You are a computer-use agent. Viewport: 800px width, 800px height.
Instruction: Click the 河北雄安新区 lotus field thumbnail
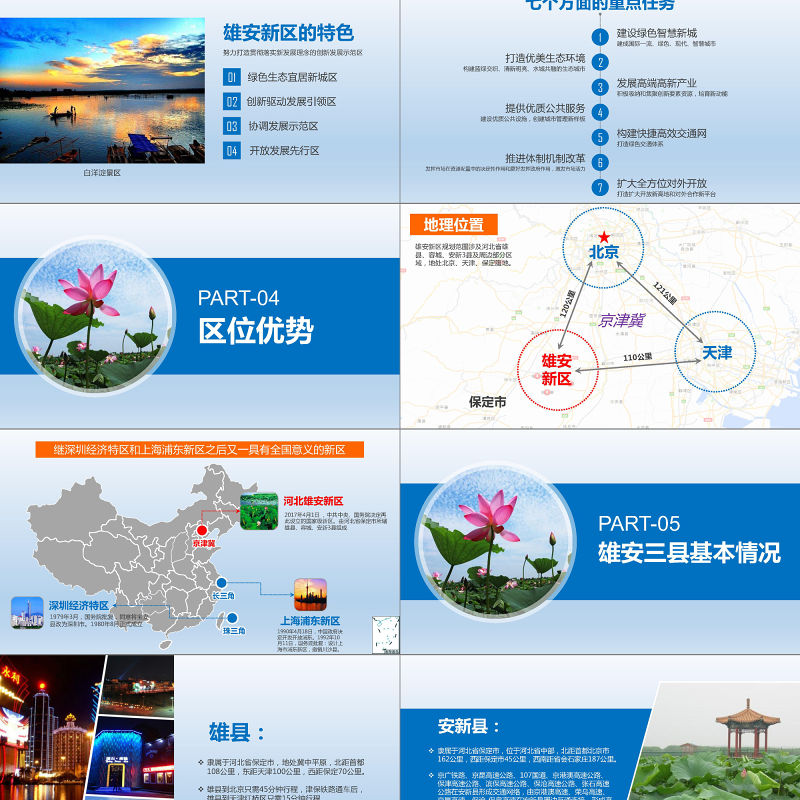(260, 510)
